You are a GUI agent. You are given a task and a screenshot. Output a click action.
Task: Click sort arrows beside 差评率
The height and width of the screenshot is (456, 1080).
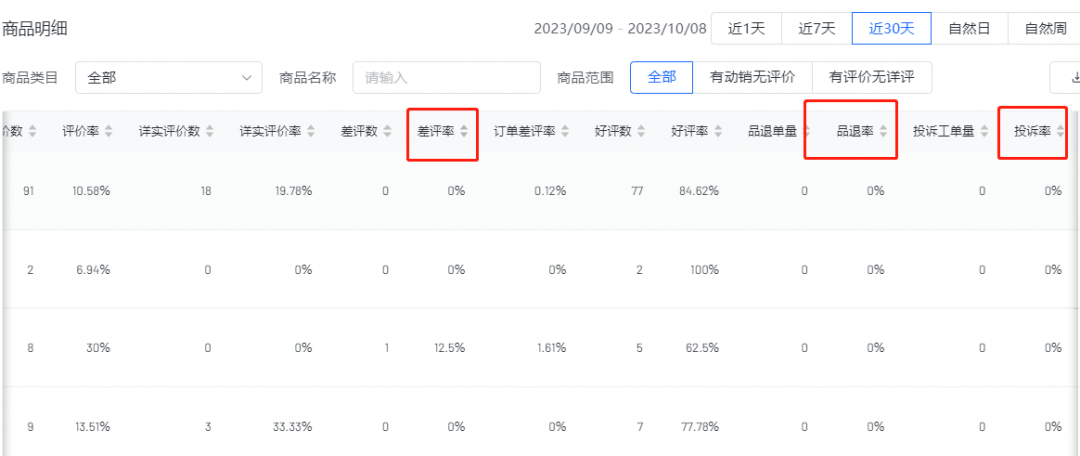click(x=464, y=131)
